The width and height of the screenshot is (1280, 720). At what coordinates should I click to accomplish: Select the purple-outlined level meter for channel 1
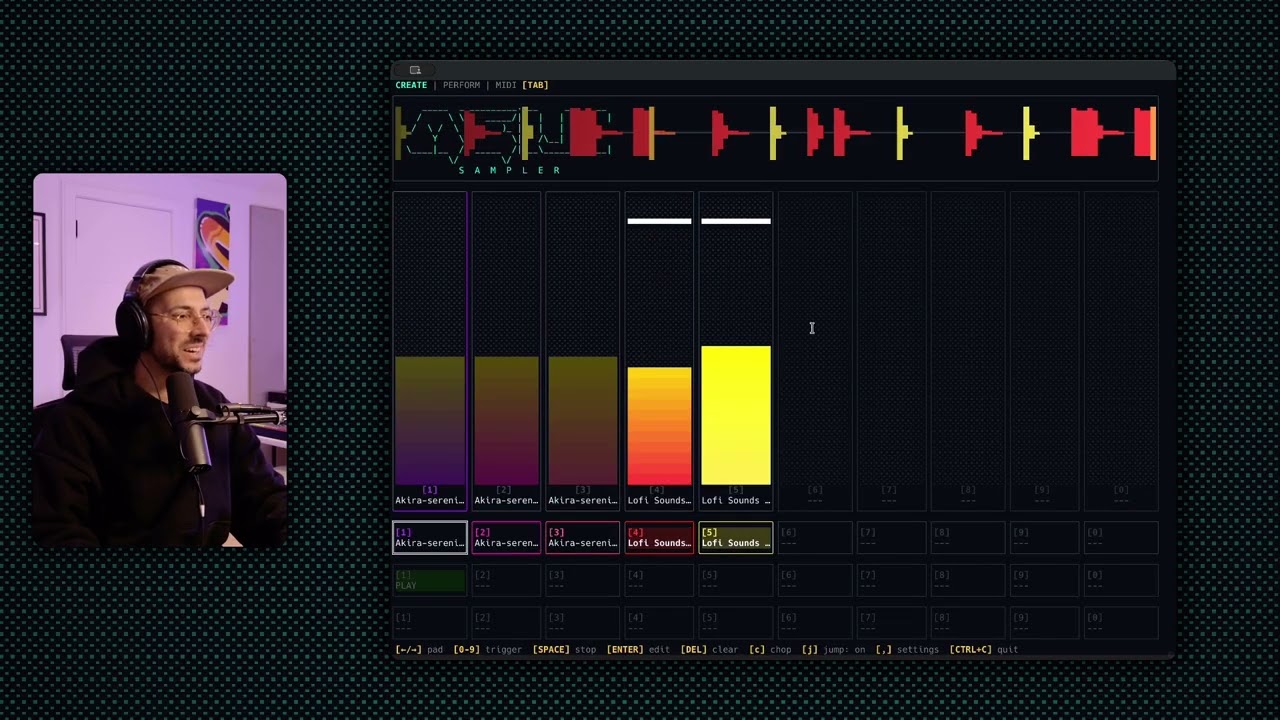coord(430,350)
